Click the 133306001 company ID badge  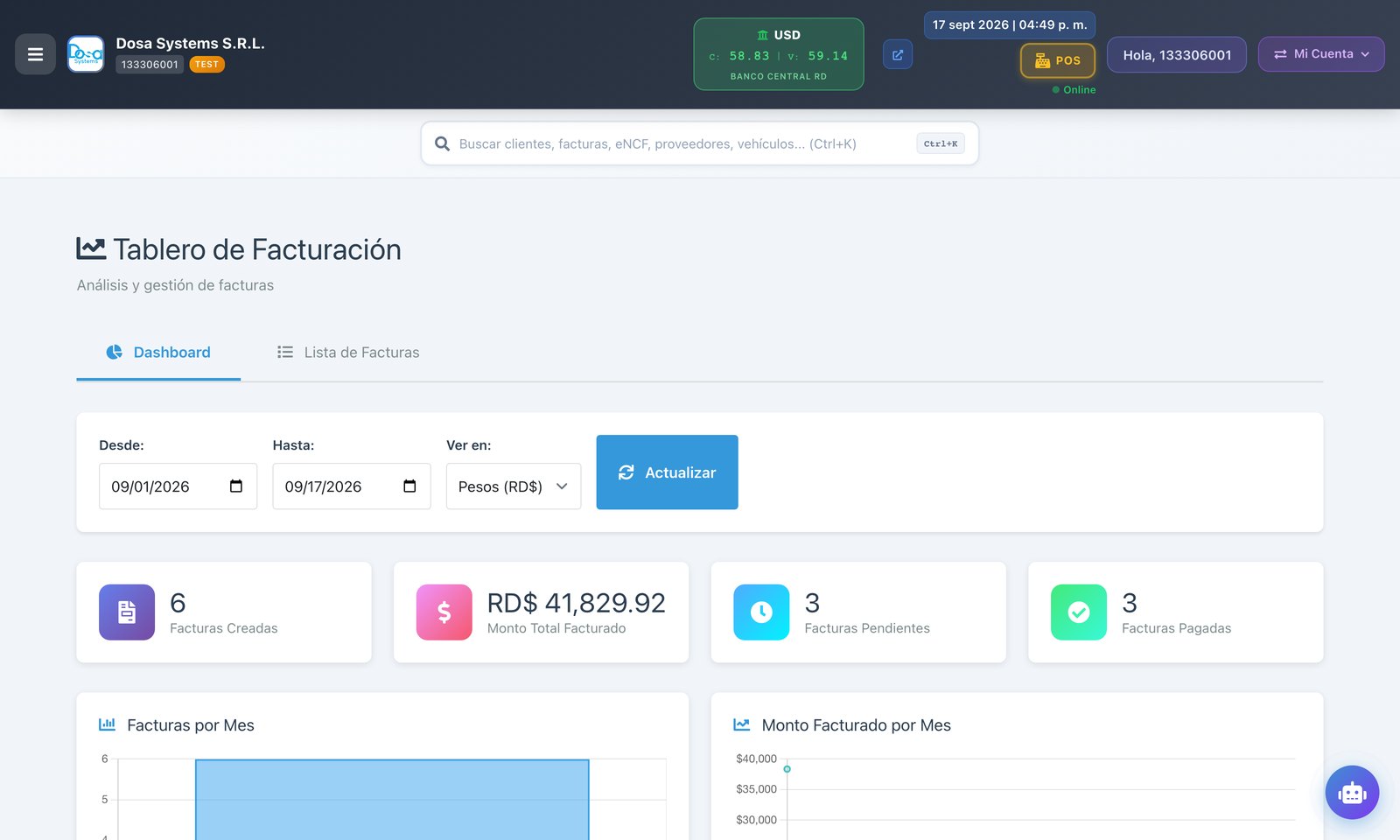coord(150,65)
